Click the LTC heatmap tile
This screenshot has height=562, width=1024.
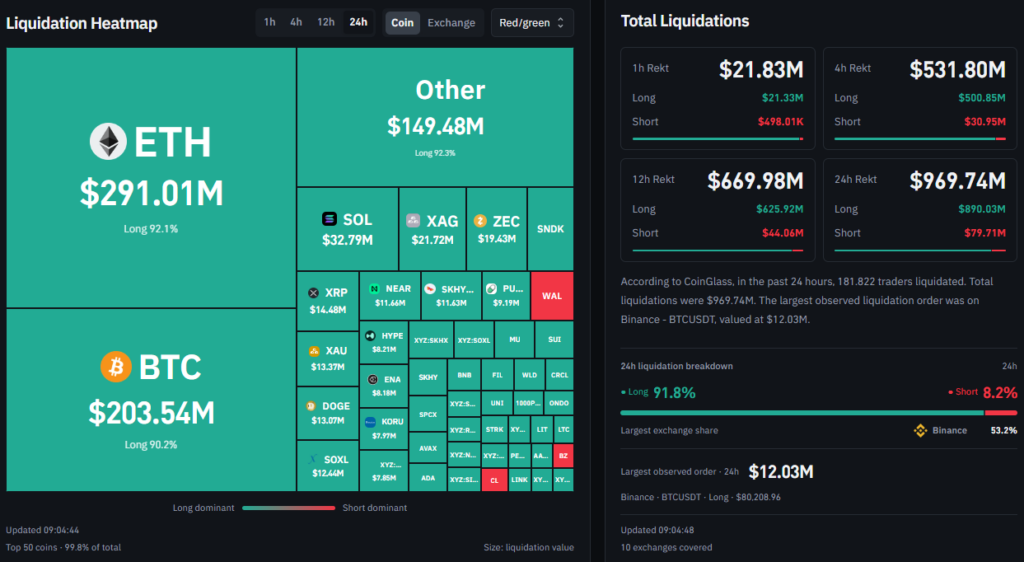[x=564, y=429]
